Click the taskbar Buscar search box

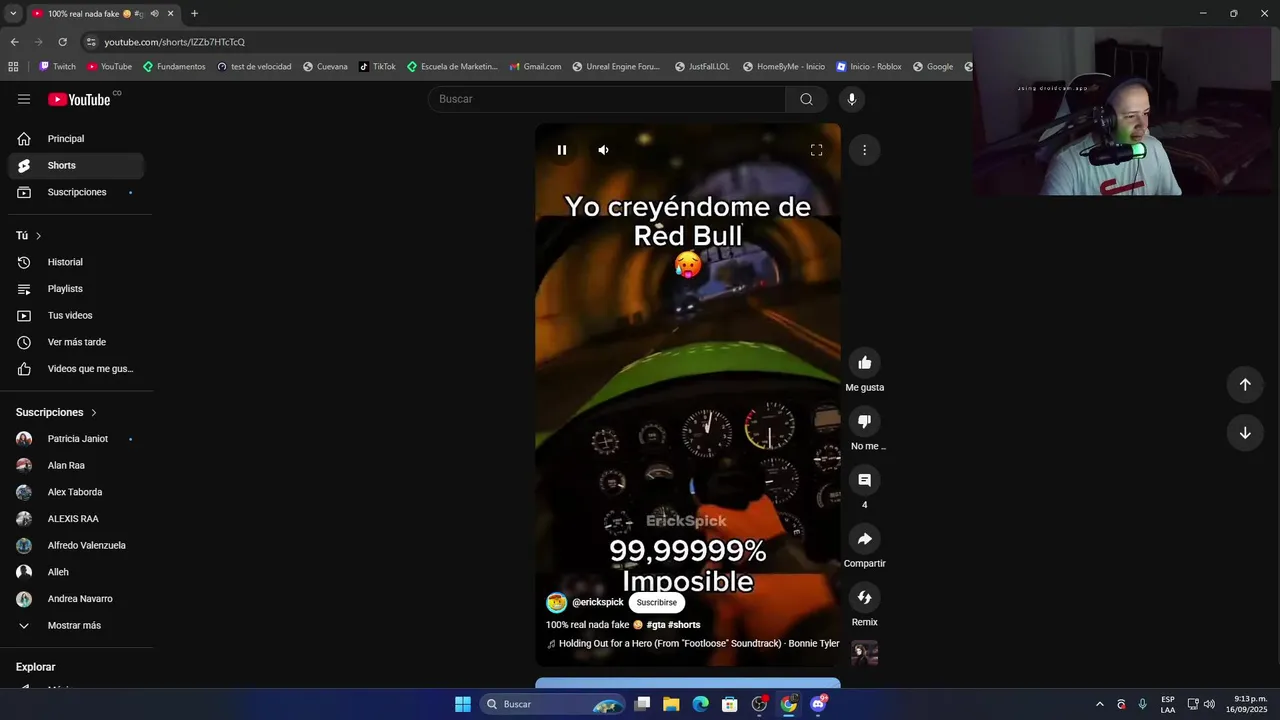point(553,704)
